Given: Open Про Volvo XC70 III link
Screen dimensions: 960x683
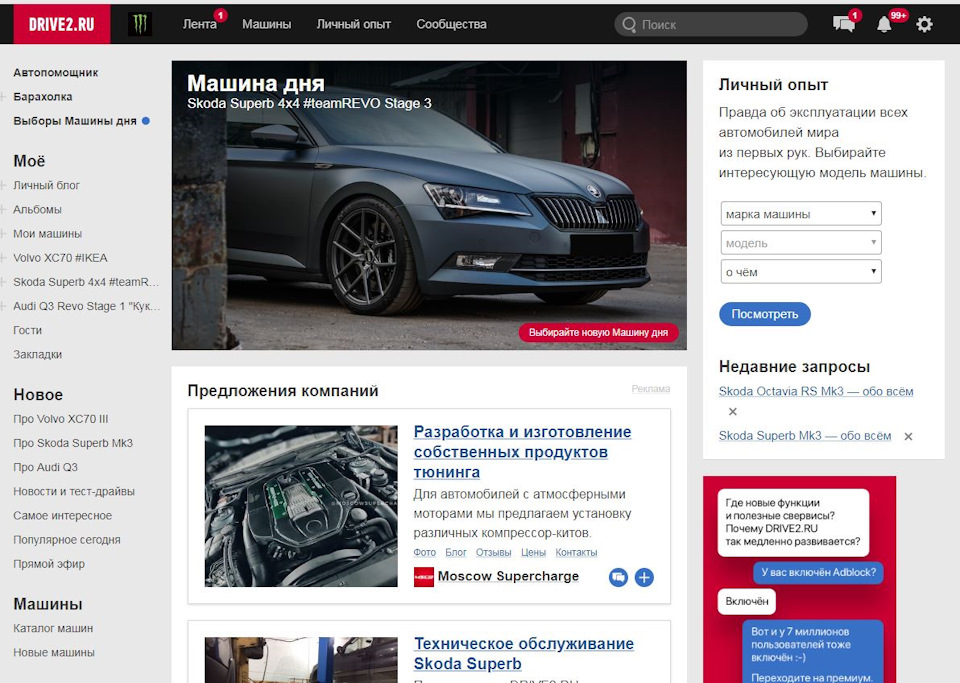Looking at the screenshot, I should coord(61,419).
